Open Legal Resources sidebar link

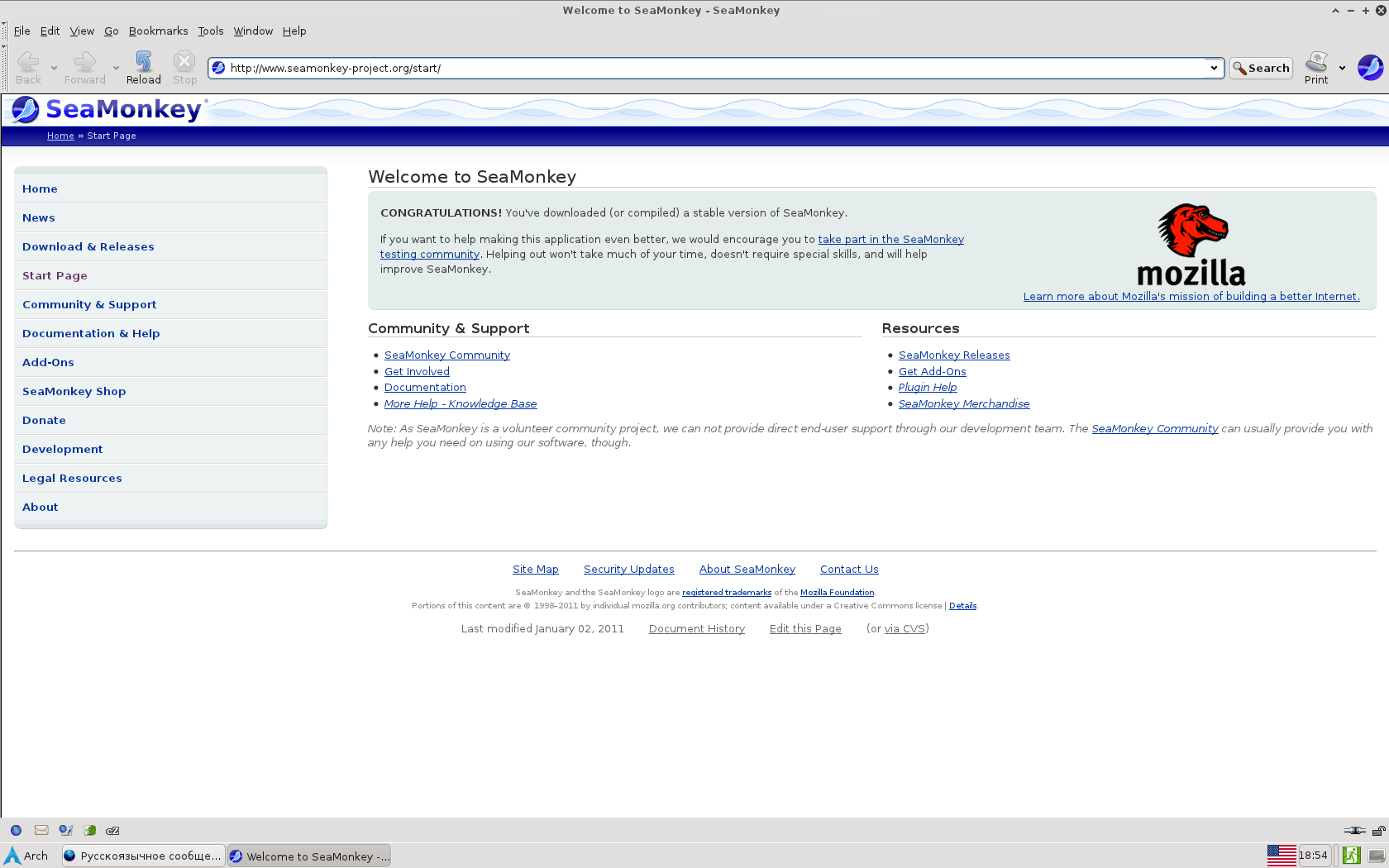[170, 478]
